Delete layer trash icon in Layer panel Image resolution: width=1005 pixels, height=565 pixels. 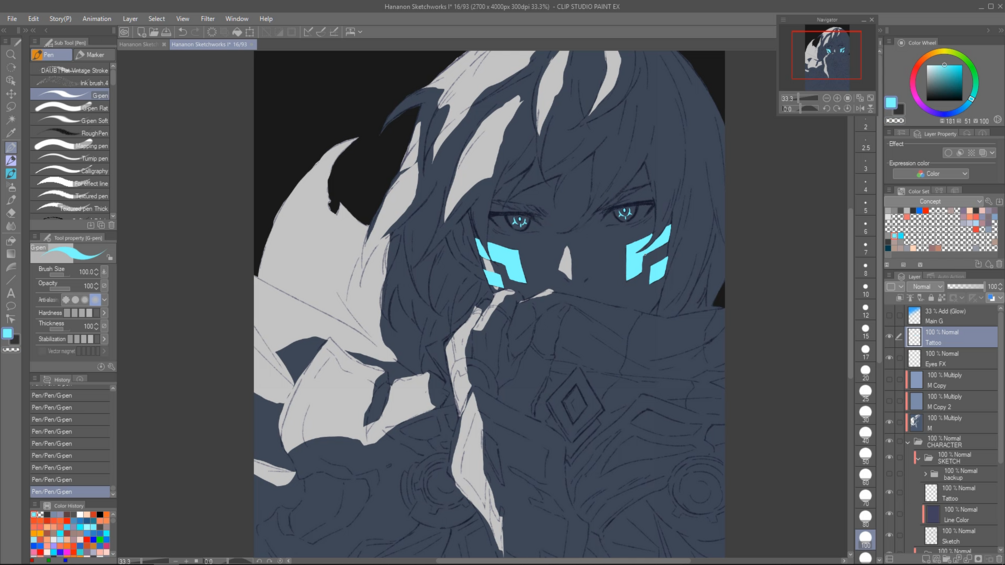(998, 559)
